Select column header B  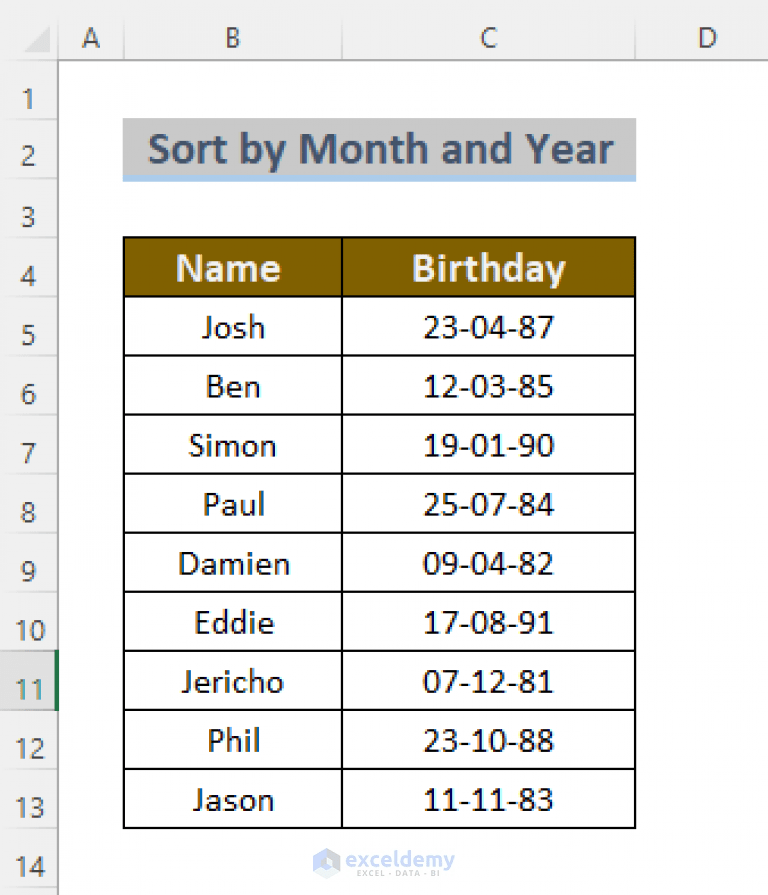click(x=231, y=38)
